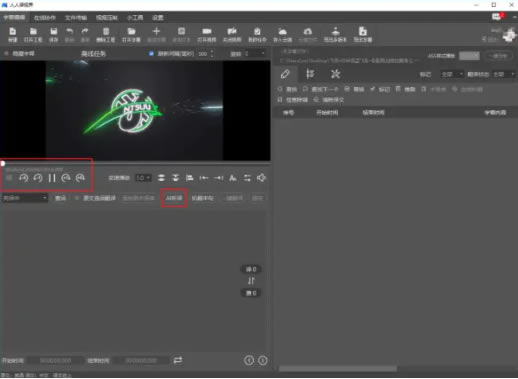This screenshot has height=379, width=518.
Task: Click the swap arrows icon next to font icon
Action: pos(247,178)
